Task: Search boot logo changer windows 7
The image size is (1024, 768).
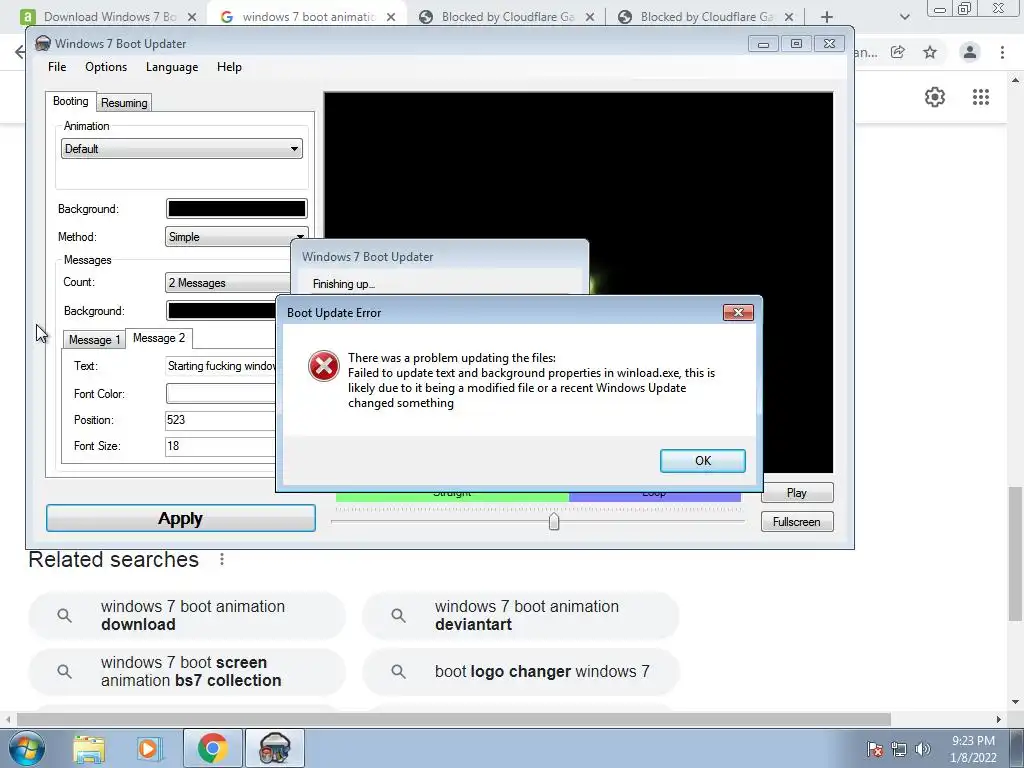Action: click(520, 671)
